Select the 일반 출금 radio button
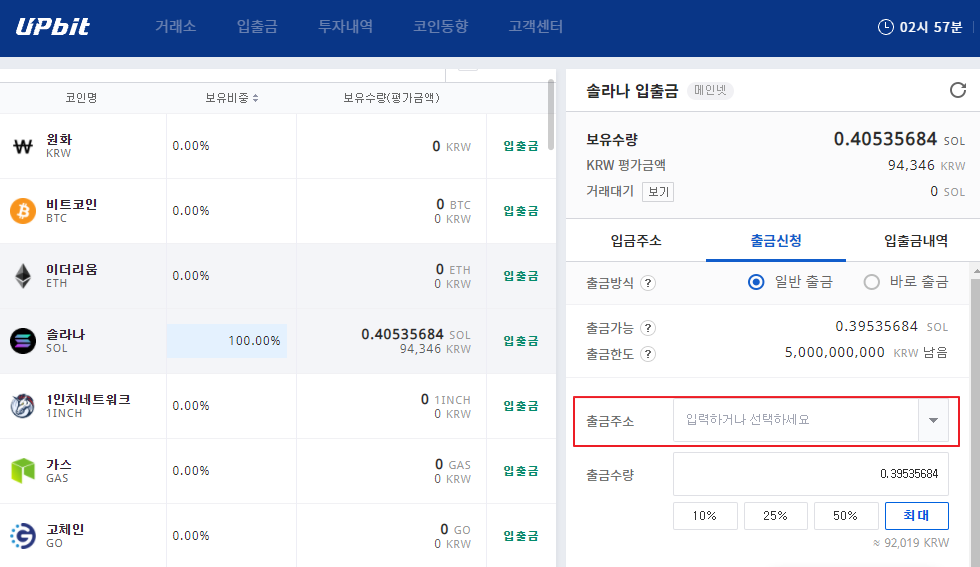The width and height of the screenshot is (980, 567). 756,282
